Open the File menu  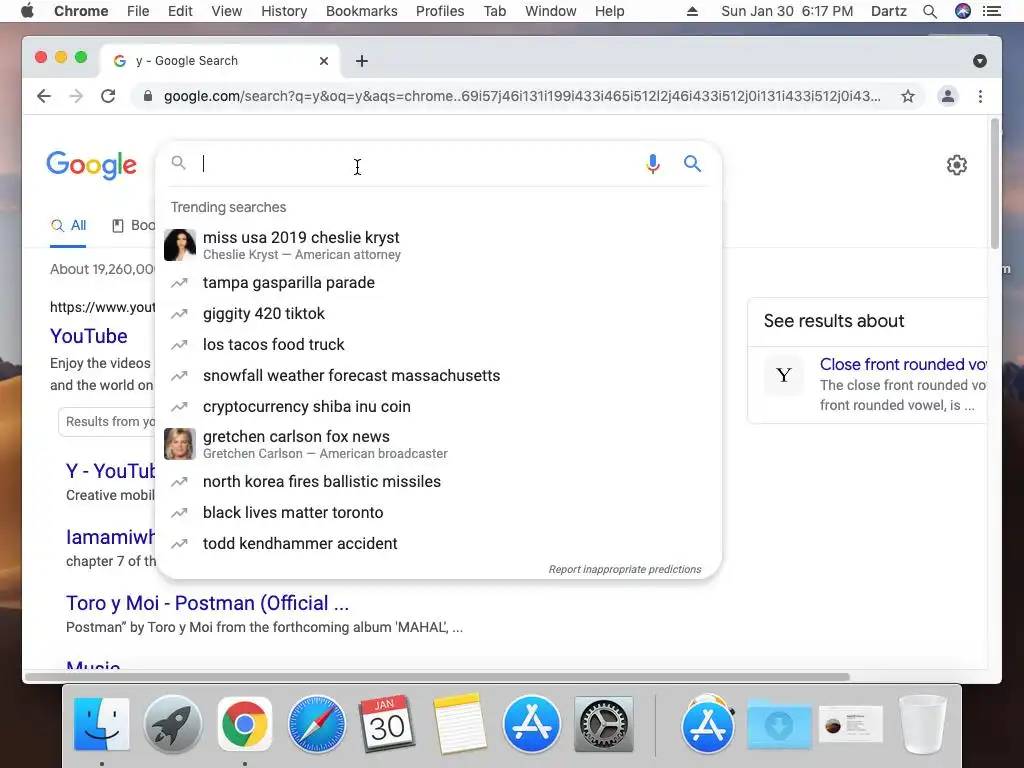click(138, 11)
